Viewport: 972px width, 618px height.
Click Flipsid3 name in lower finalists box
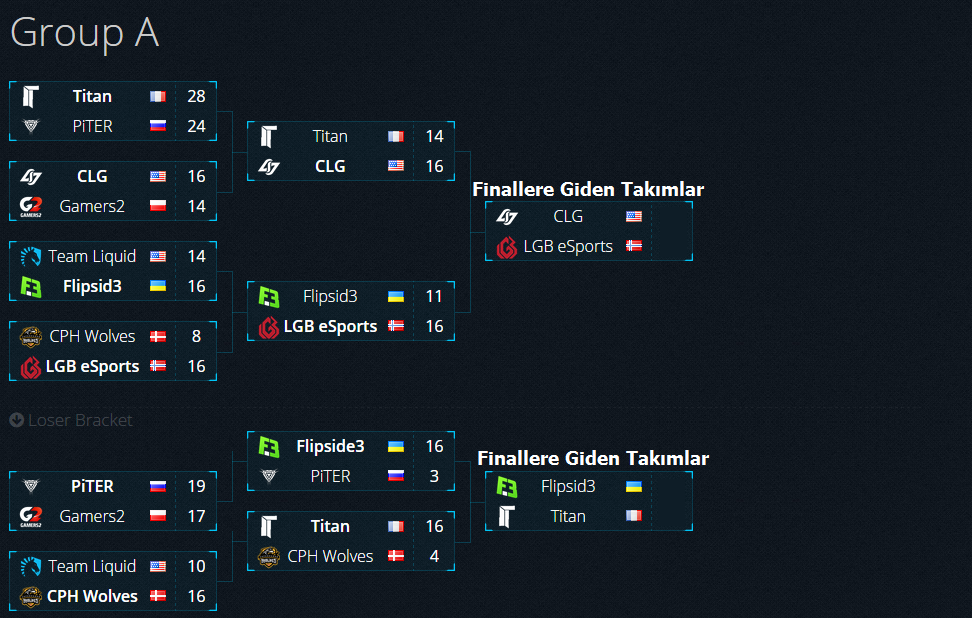pyautogui.click(x=568, y=487)
